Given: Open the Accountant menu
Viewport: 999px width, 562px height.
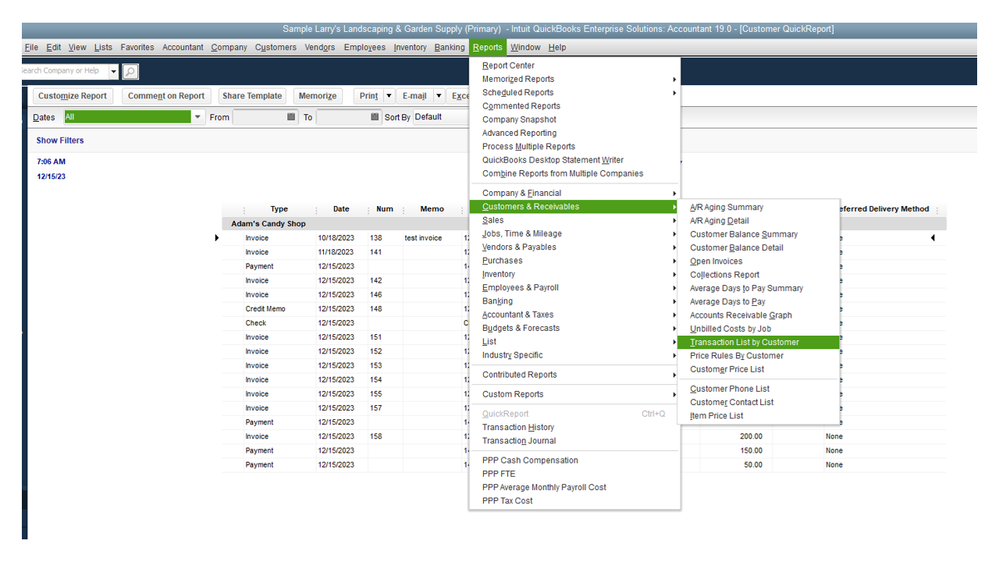Looking at the screenshot, I should [x=183, y=47].
